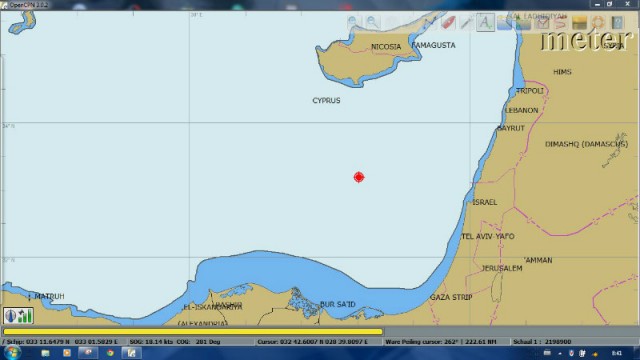Click the TRIPOLI label on chart
This screenshot has height=360, width=640.
[x=530, y=91]
